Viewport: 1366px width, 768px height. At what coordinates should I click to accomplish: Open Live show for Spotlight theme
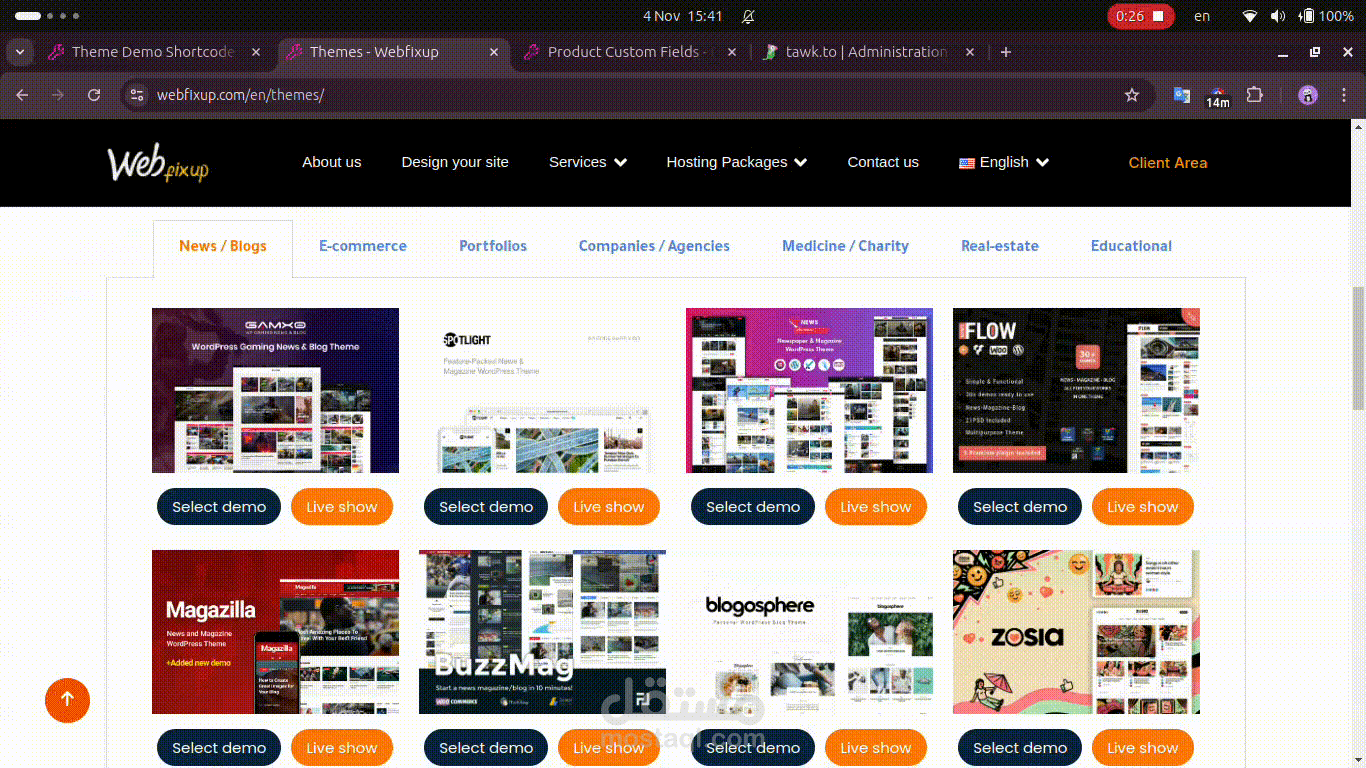[609, 507]
